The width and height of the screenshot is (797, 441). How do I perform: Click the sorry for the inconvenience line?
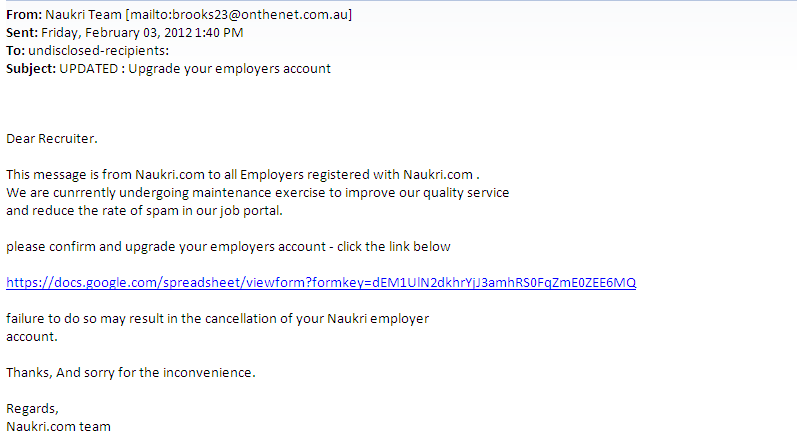pos(131,372)
